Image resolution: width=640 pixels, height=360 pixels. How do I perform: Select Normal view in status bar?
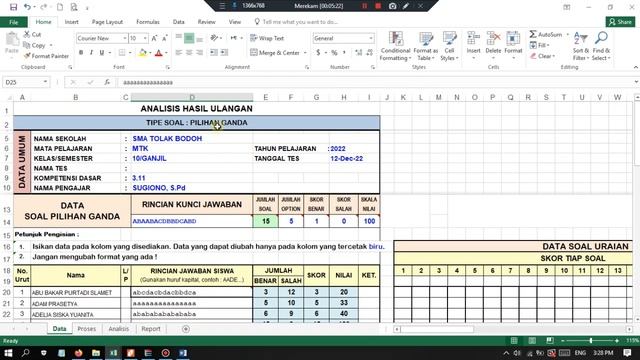coord(514,340)
